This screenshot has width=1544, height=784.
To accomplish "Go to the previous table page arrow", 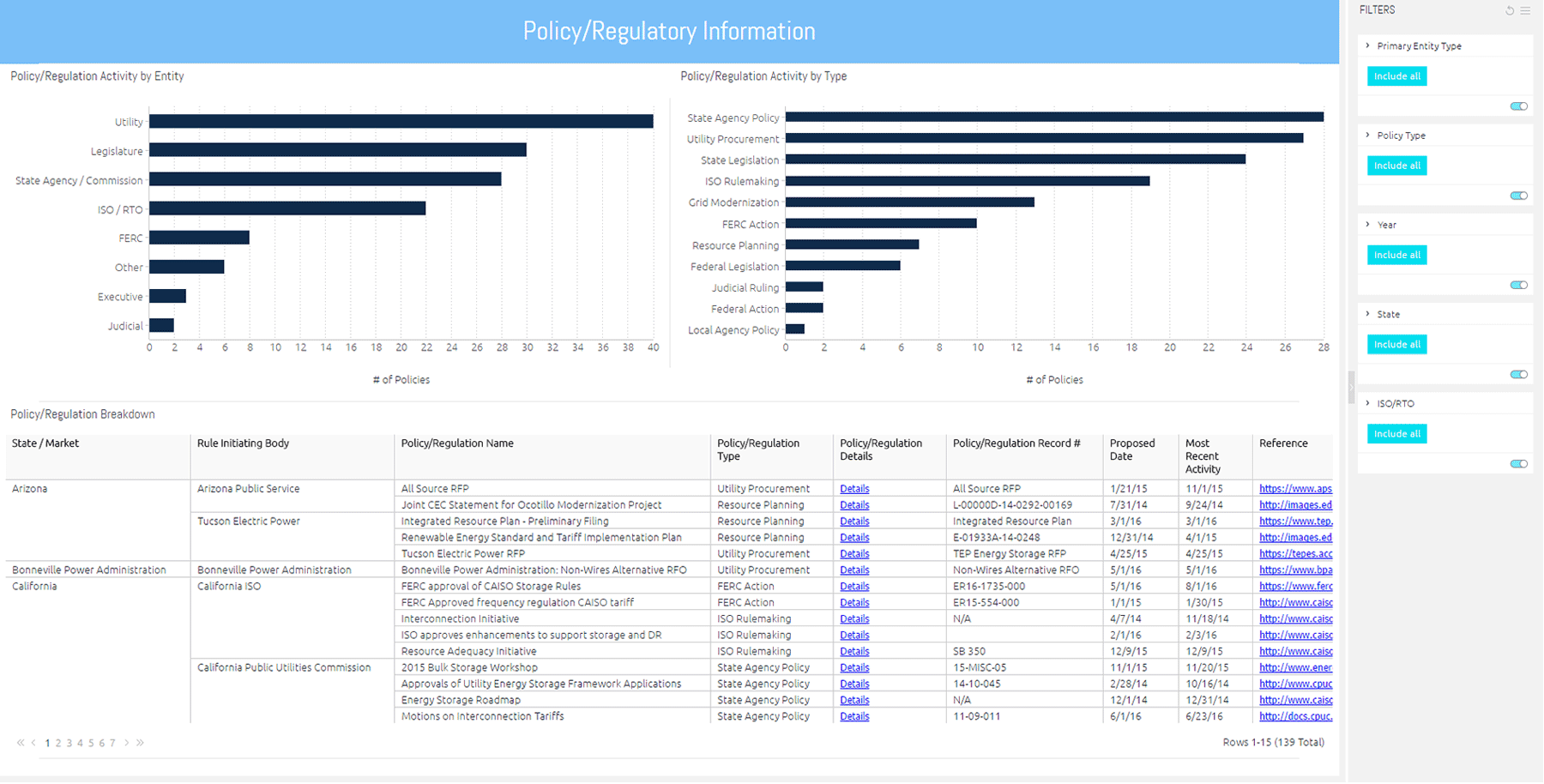I will (x=33, y=743).
